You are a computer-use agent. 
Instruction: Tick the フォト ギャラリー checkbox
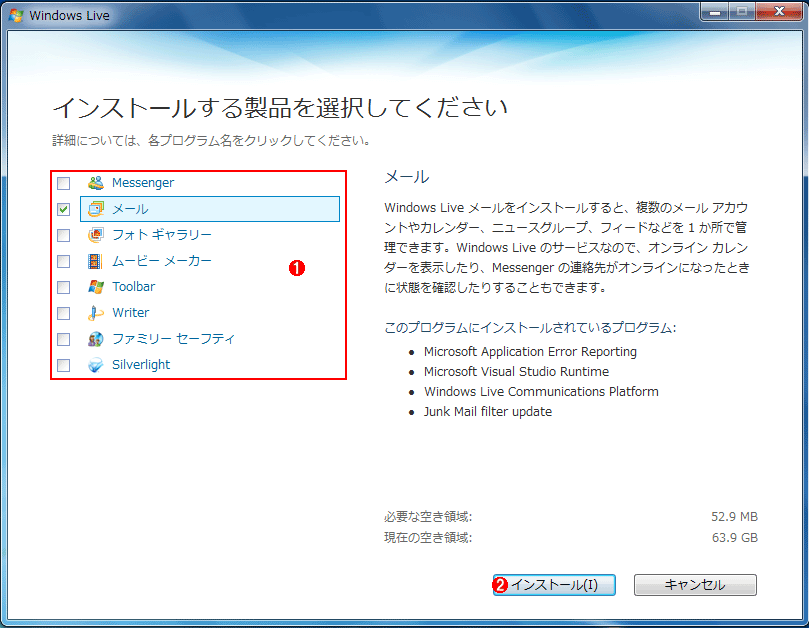click(x=63, y=235)
